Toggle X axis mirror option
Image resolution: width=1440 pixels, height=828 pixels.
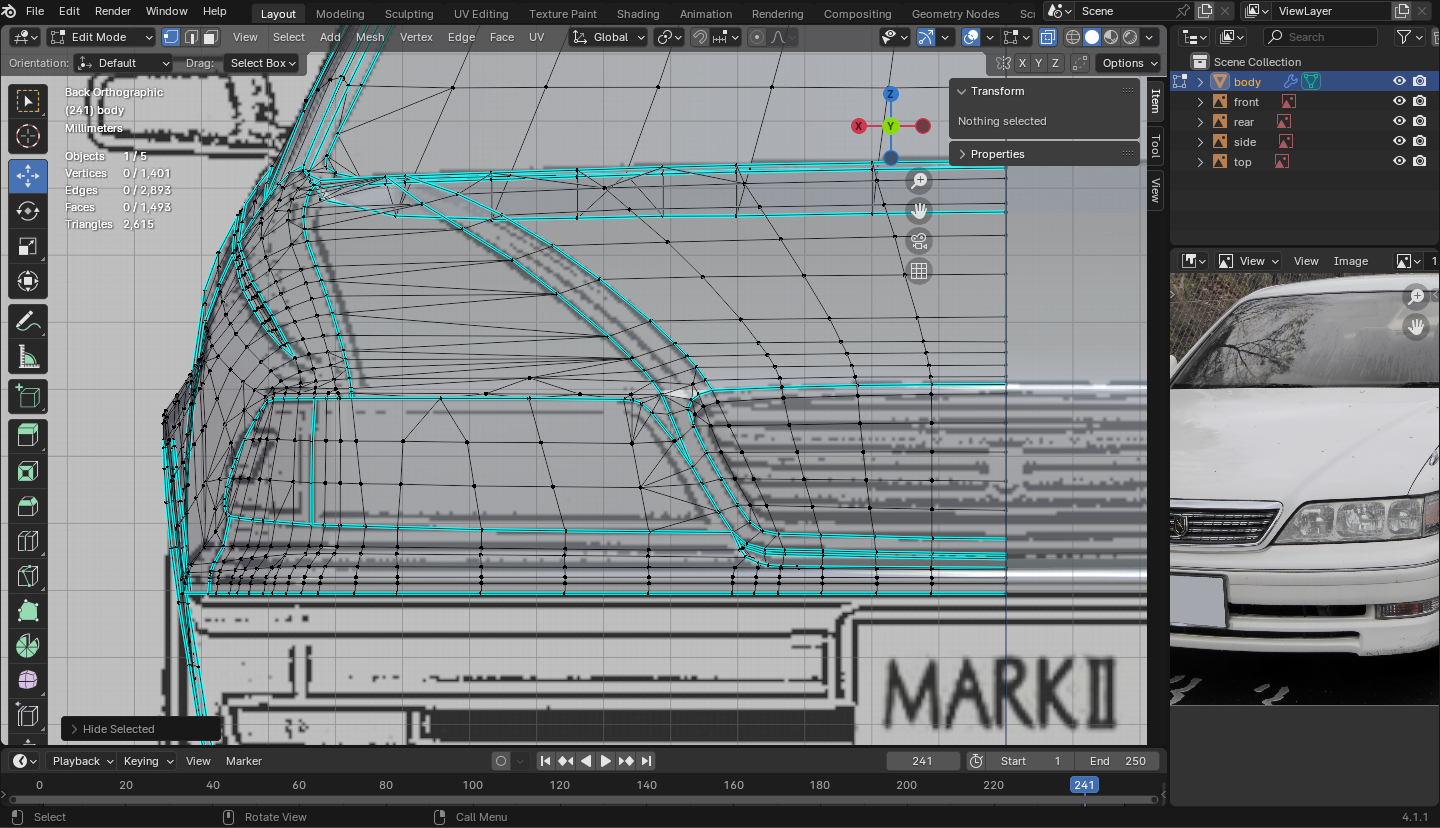click(1022, 63)
